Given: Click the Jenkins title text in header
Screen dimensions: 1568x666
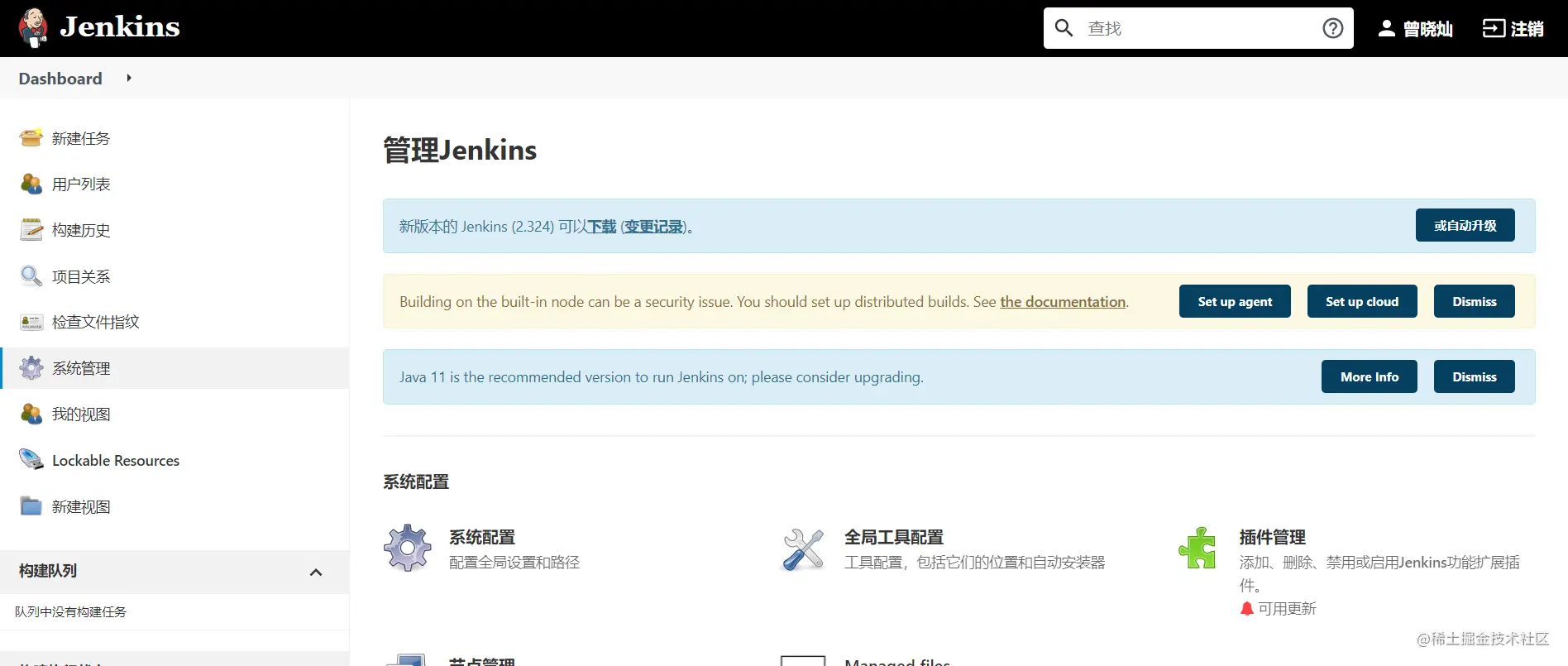Looking at the screenshot, I should 120,26.
